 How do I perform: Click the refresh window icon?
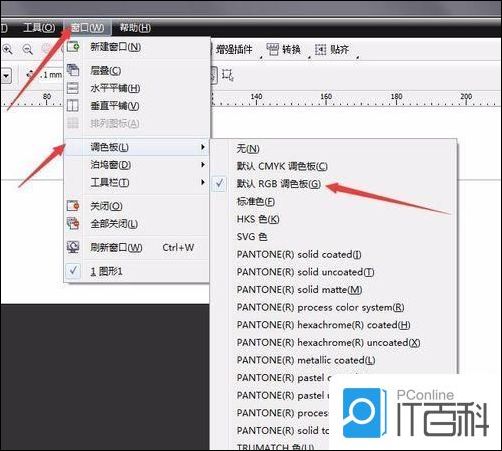click(x=73, y=247)
